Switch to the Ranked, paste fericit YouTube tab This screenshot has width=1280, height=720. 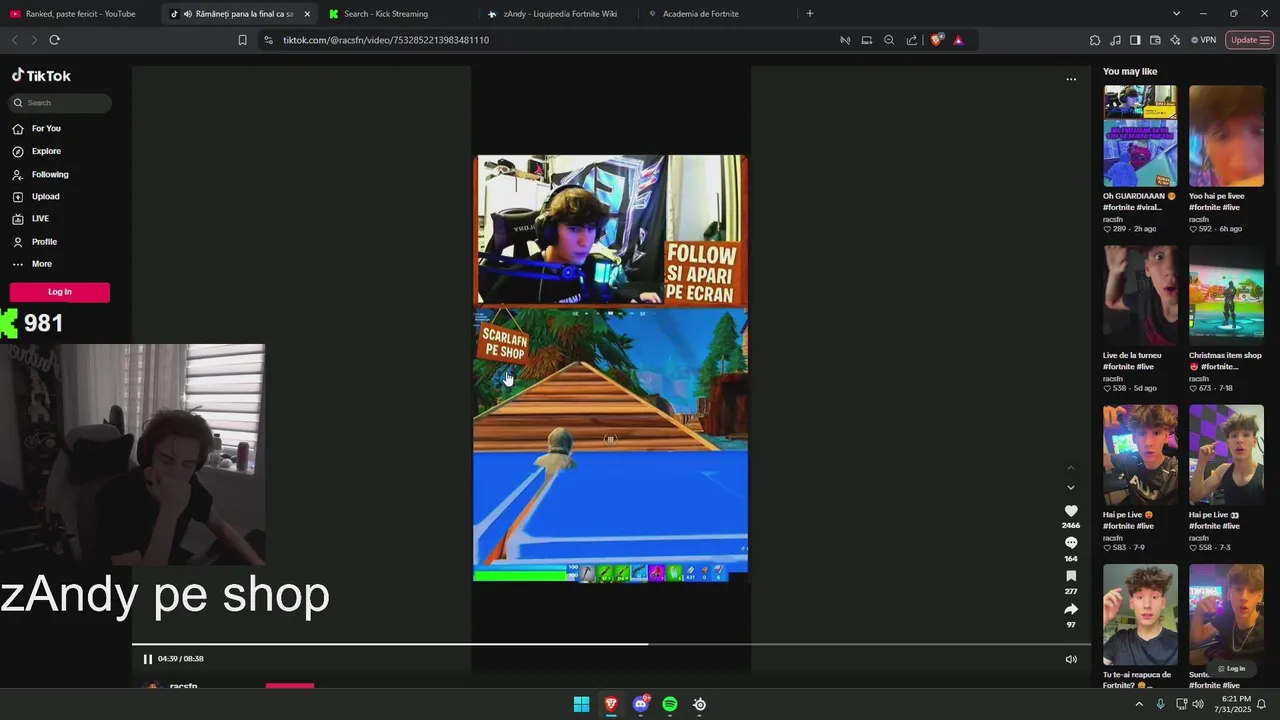click(x=78, y=14)
